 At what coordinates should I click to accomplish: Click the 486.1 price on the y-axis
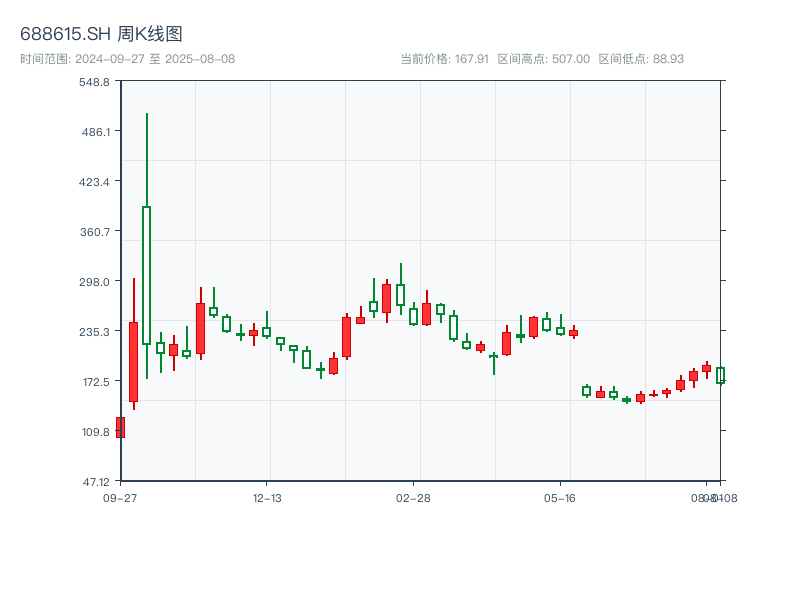(x=94, y=131)
